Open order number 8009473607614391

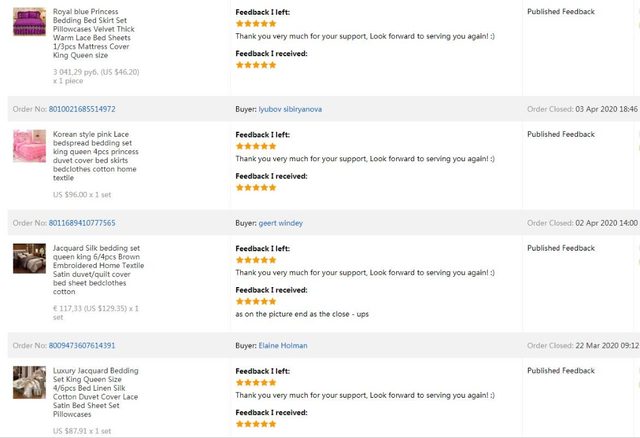(77, 346)
